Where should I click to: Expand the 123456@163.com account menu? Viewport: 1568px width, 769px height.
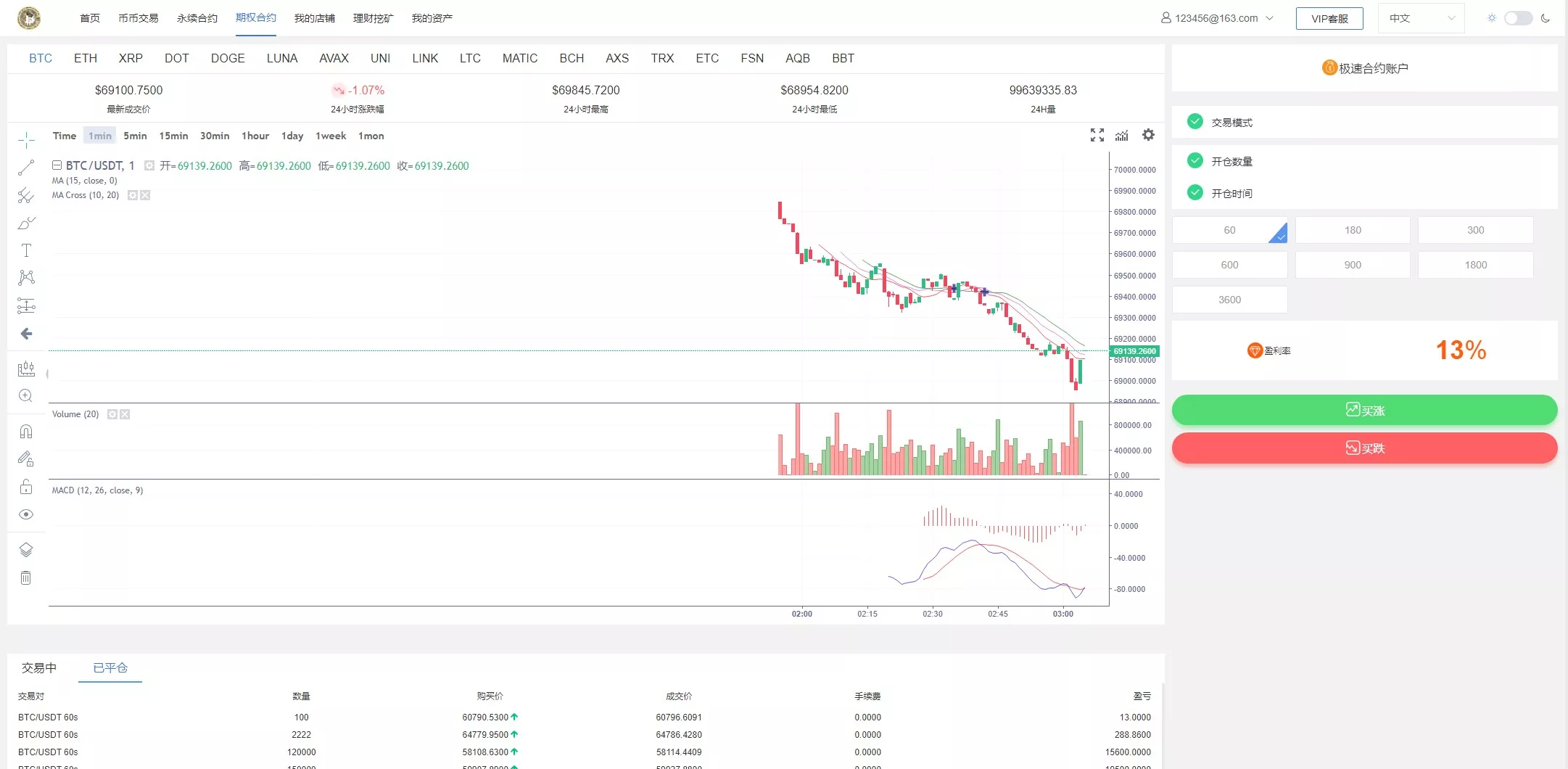click(1217, 18)
